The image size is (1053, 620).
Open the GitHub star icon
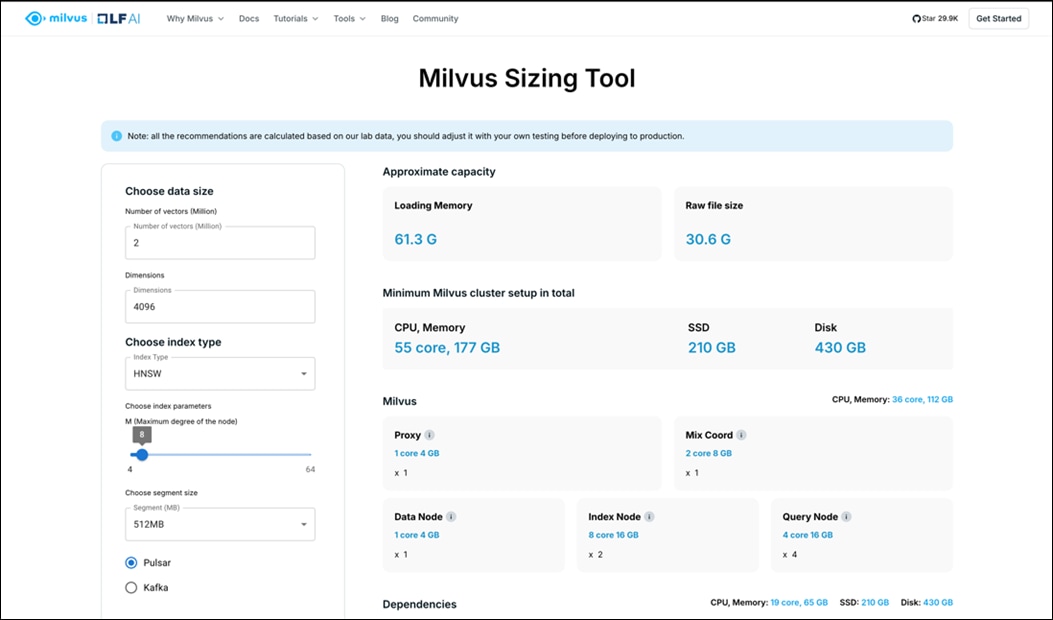click(916, 17)
